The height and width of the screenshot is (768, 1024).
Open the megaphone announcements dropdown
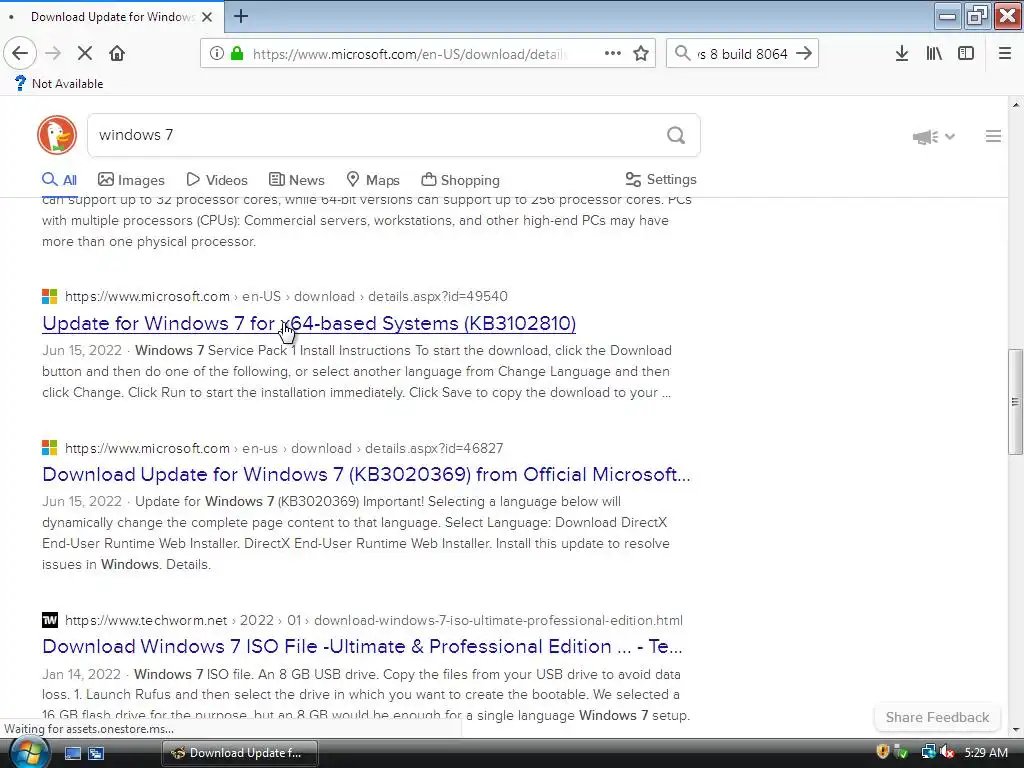pos(933,136)
